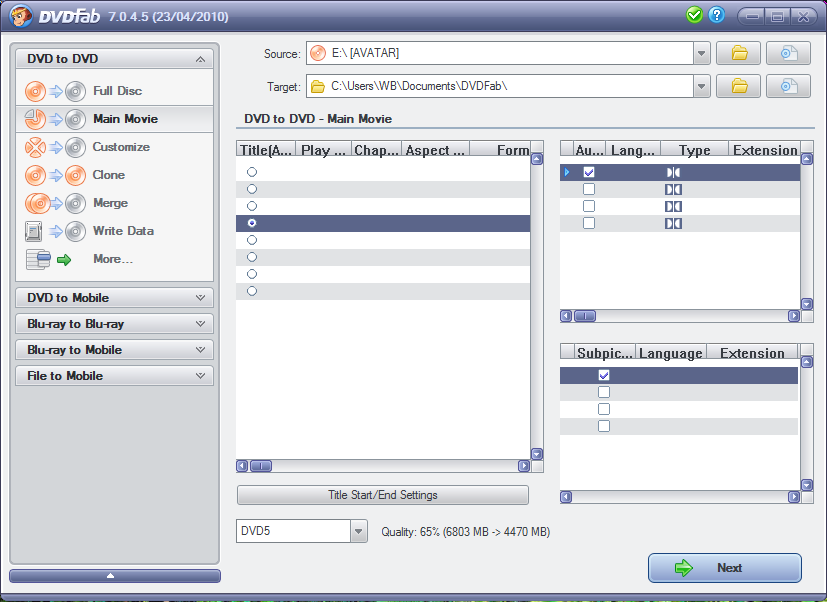827x602 pixels.
Task: Click the Merge discs icon
Action: point(55,203)
